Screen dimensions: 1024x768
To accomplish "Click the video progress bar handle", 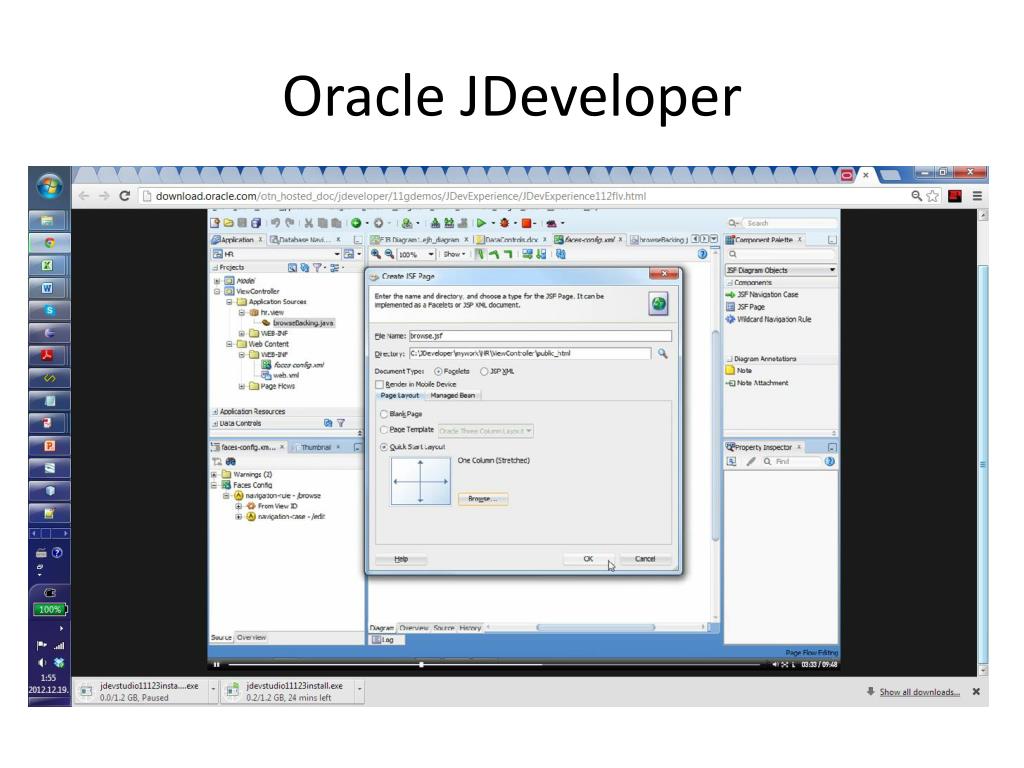I will pos(422,665).
